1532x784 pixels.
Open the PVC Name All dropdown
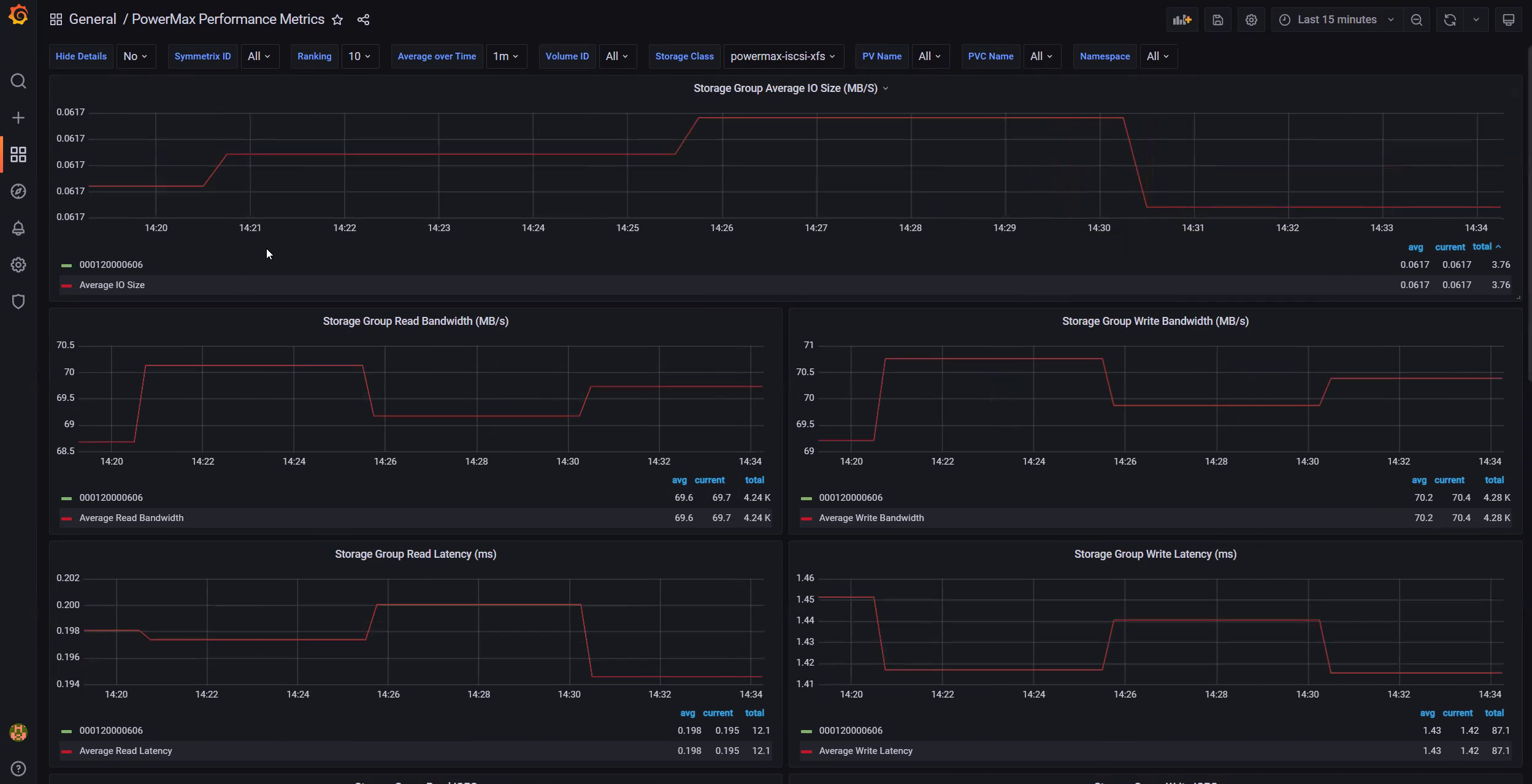[1041, 56]
